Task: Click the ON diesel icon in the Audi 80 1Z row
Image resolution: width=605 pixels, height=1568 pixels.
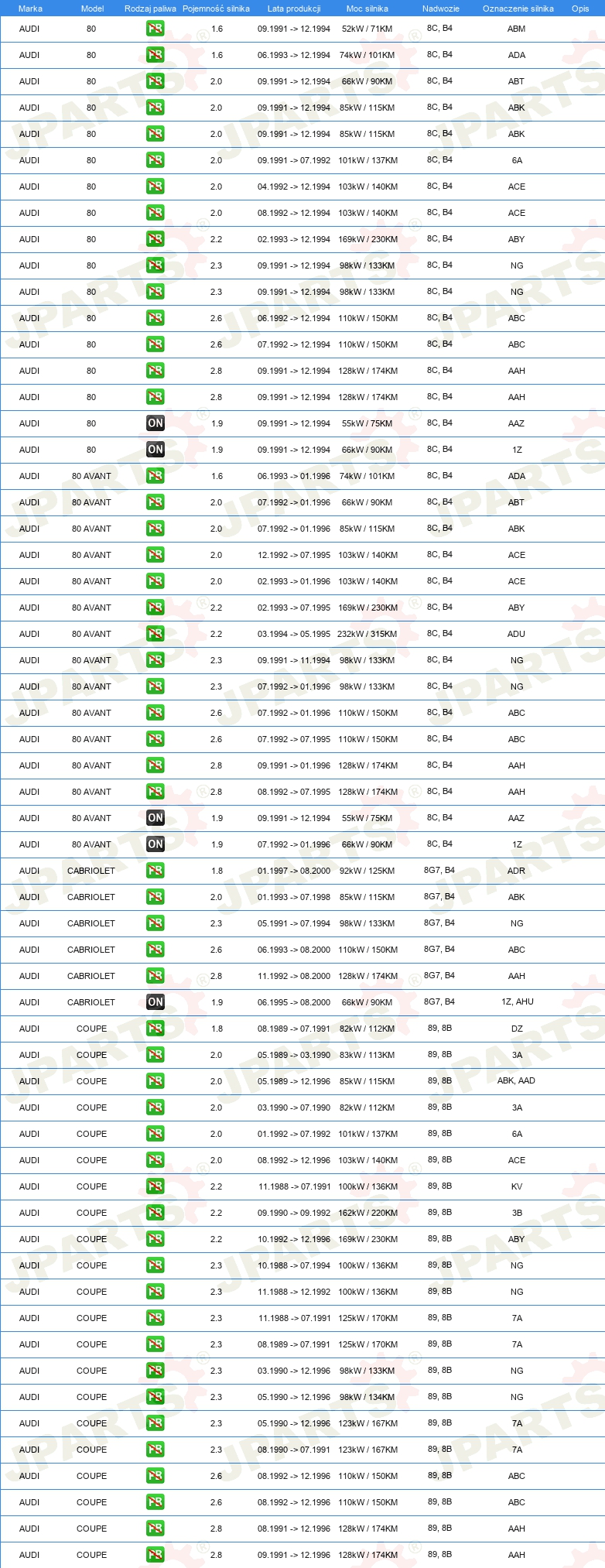Action: coord(156,450)
